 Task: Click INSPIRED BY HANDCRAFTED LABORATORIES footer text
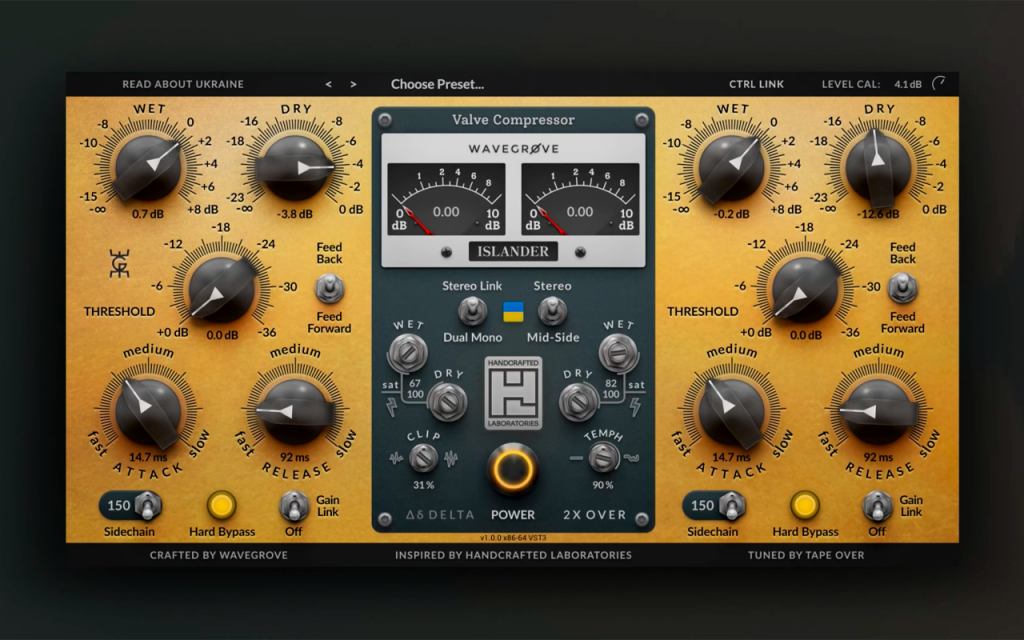[513, 555]
